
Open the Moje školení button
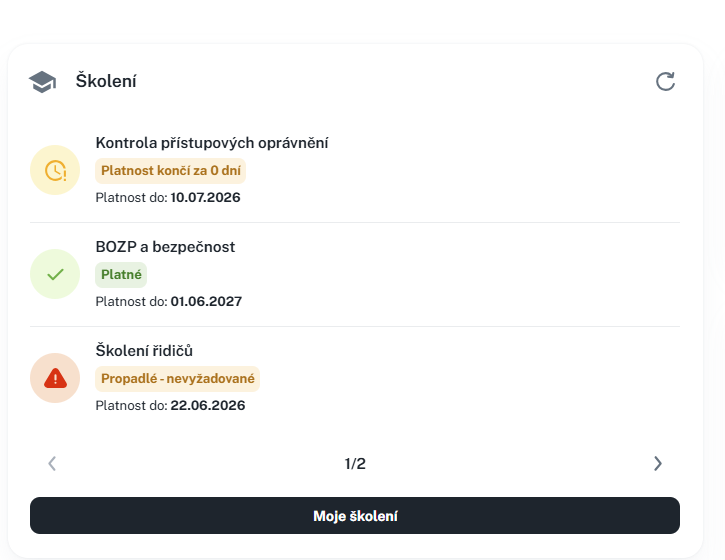[355, 516]
